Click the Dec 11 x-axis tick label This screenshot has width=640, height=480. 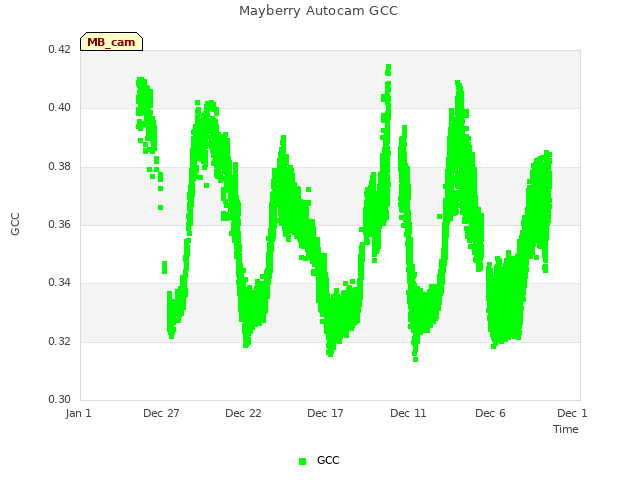(x=408, y=413)
